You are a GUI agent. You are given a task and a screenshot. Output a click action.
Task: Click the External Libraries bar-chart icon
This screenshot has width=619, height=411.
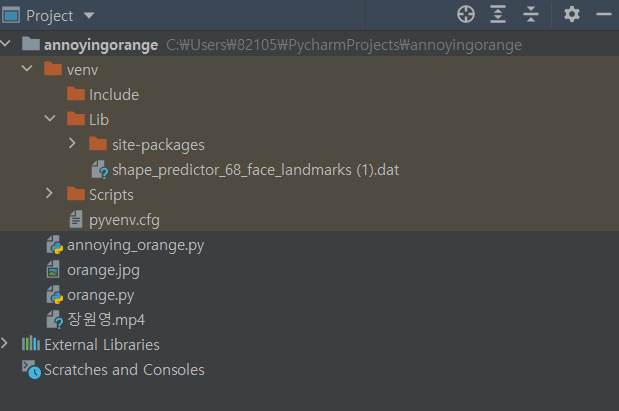(31, 344)
